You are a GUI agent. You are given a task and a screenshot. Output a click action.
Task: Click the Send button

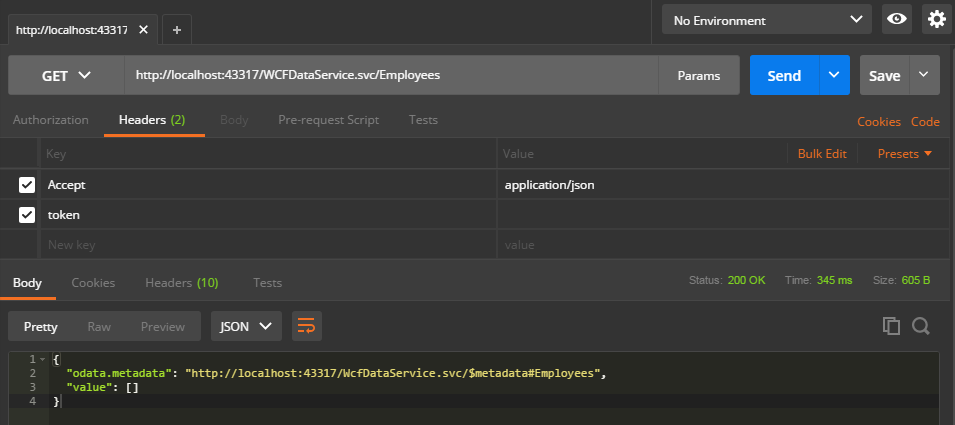click(x=784, y=75)
